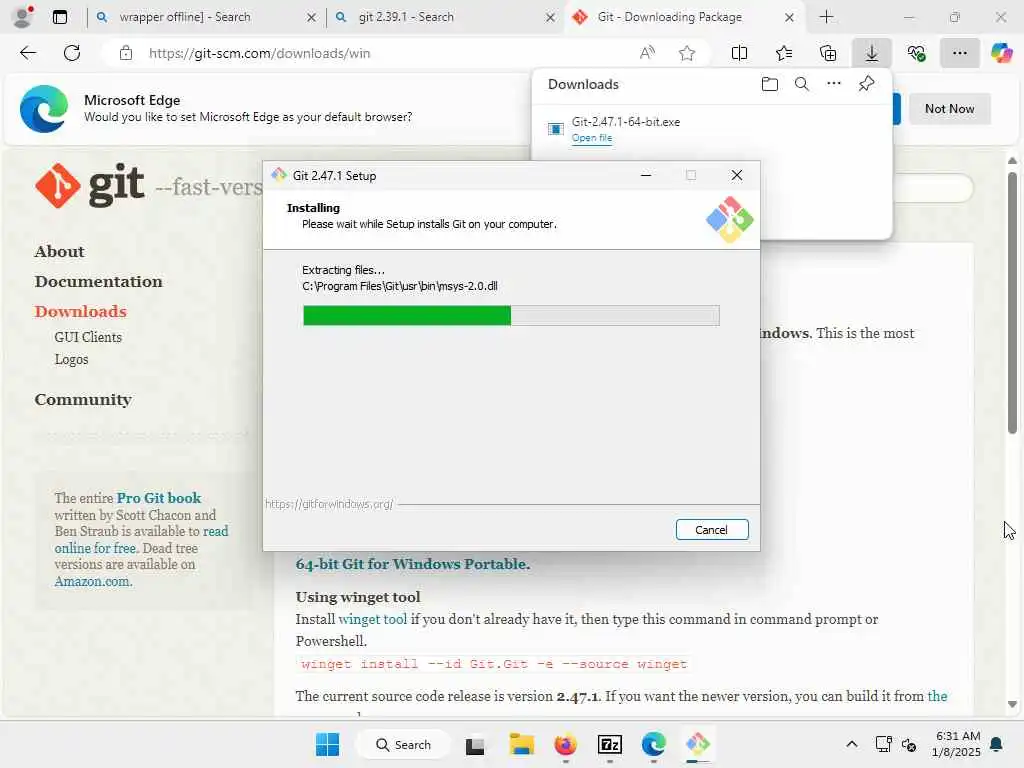This screenshot has height=768, width=1024.
Task: Open the Community section link
Action: 83,399
